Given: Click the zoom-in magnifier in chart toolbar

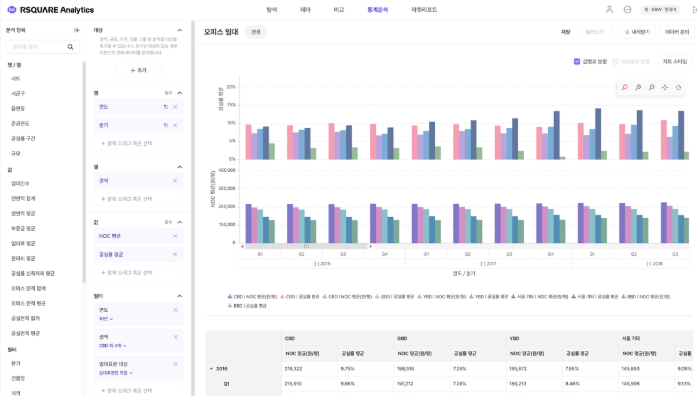Looking at the screenshot, I should point(638,88).
